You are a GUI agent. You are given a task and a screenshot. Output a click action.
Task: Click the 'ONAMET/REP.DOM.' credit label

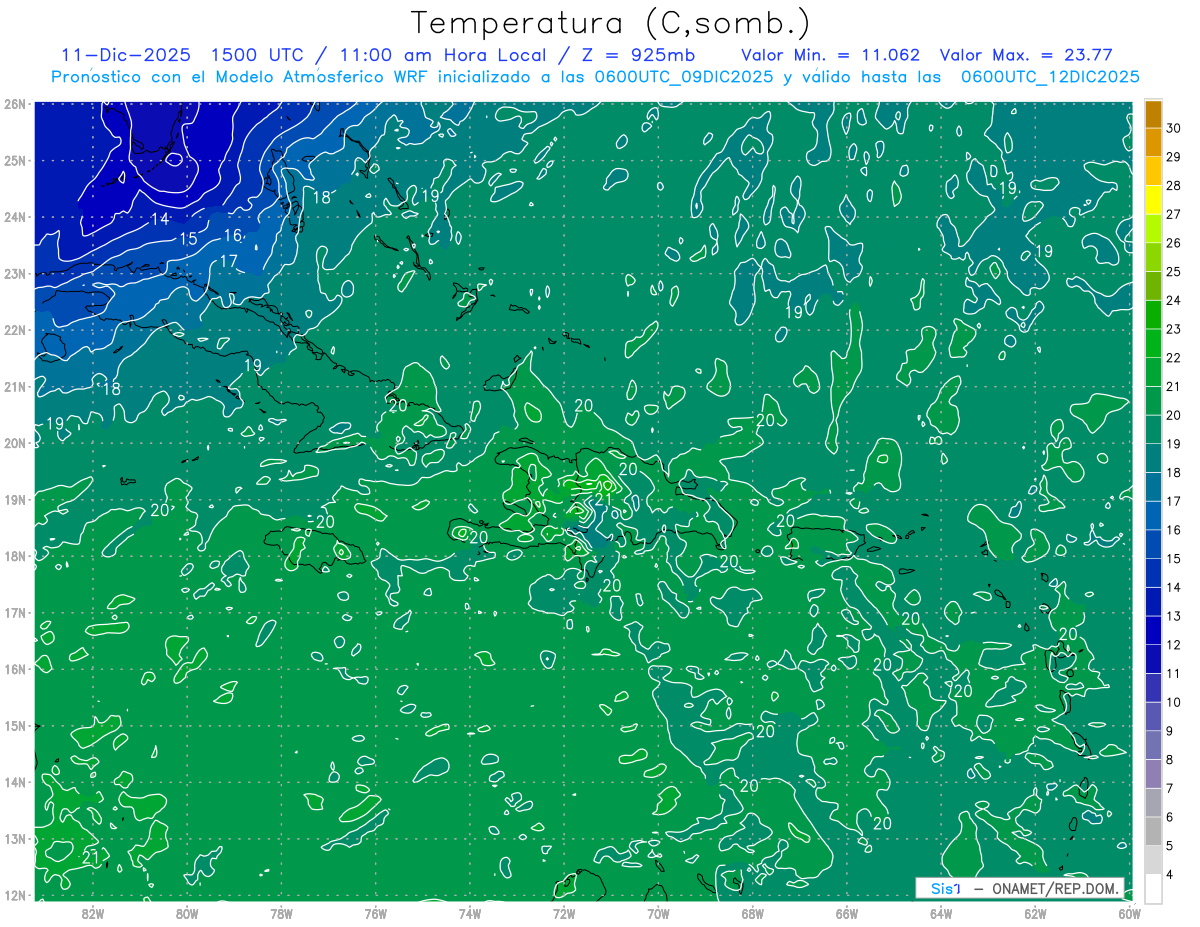1055,888
